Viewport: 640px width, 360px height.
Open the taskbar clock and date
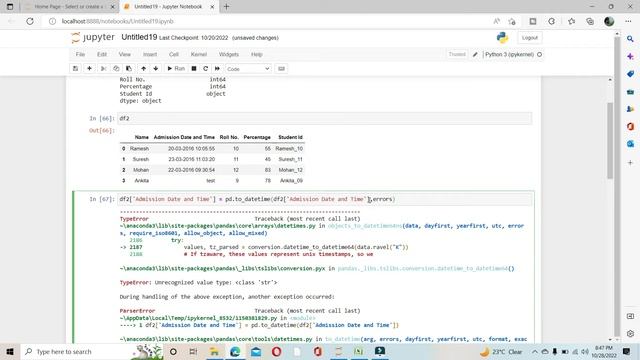pyautogui.click(x=604, y=351)
